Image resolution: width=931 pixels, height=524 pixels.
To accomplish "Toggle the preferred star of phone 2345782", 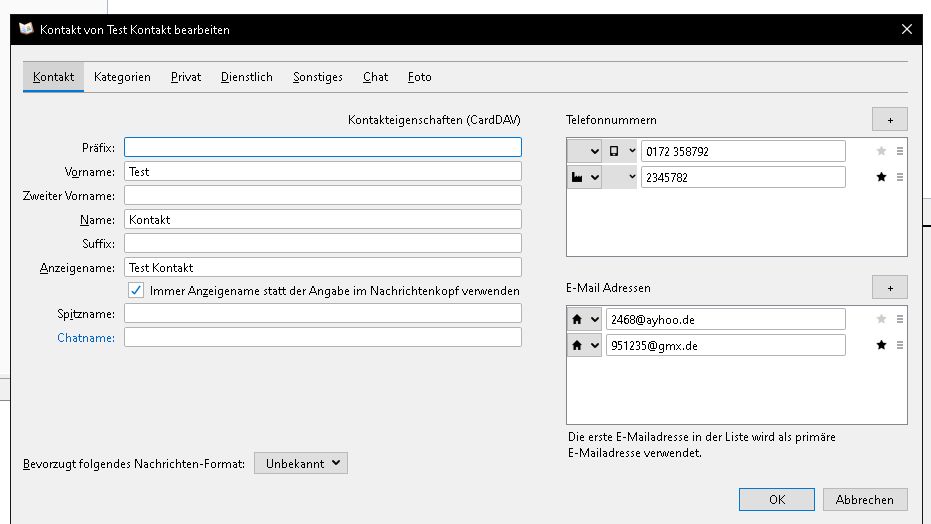I will 881,178.
